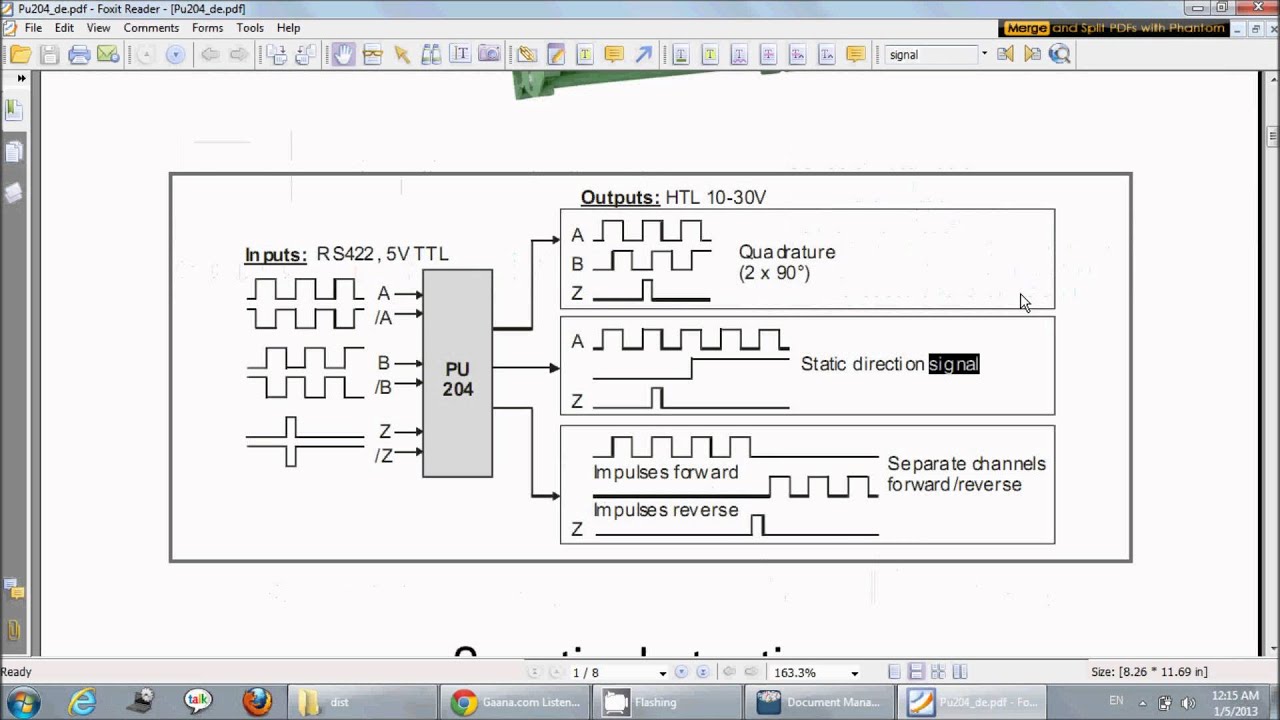Open the Tools menu
The width and height of the screenshot is (1280, 720).
click(250, 28)
